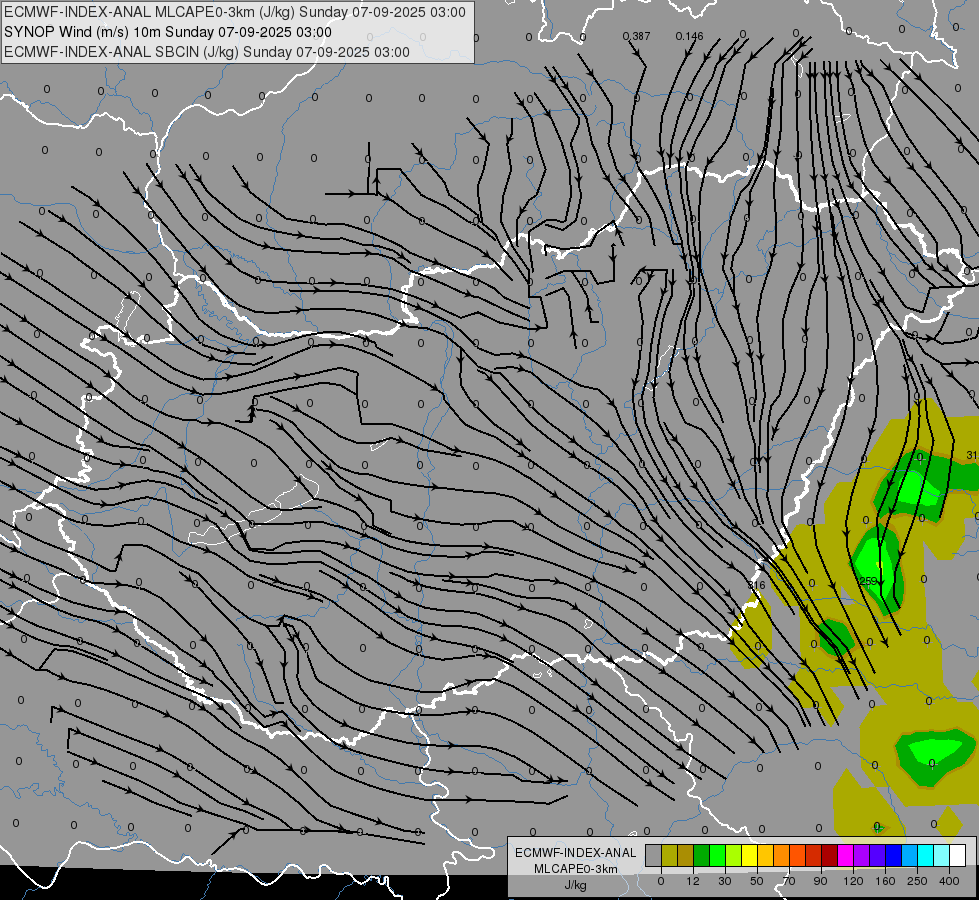The image size is (979, 900).
Task: Click the legend tick value '30'
Action: [x=725, y=881]
